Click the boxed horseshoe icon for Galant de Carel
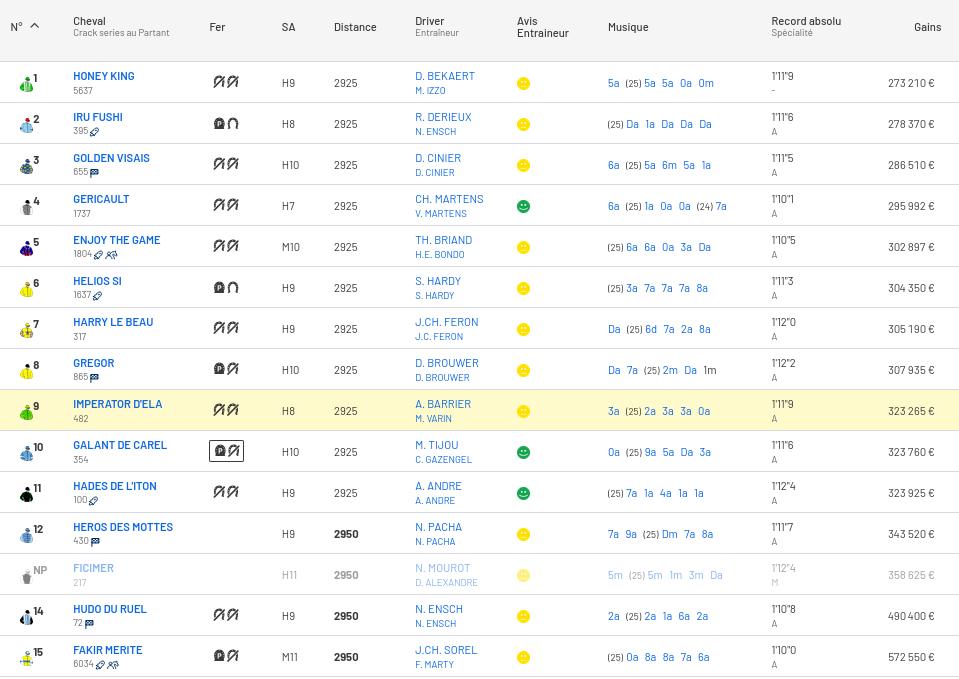This screenshot has height=679, width=959. (226, 451)
